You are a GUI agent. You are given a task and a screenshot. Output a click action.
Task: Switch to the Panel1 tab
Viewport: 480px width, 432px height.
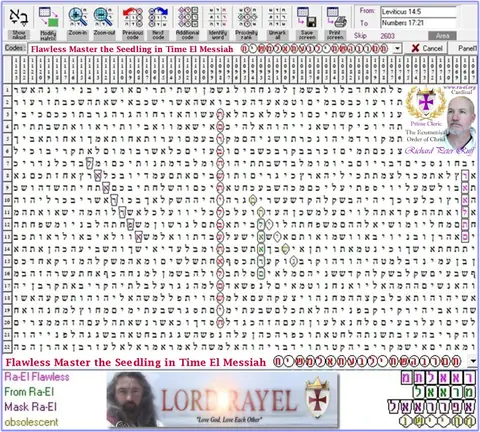click(x=467, y=49)
